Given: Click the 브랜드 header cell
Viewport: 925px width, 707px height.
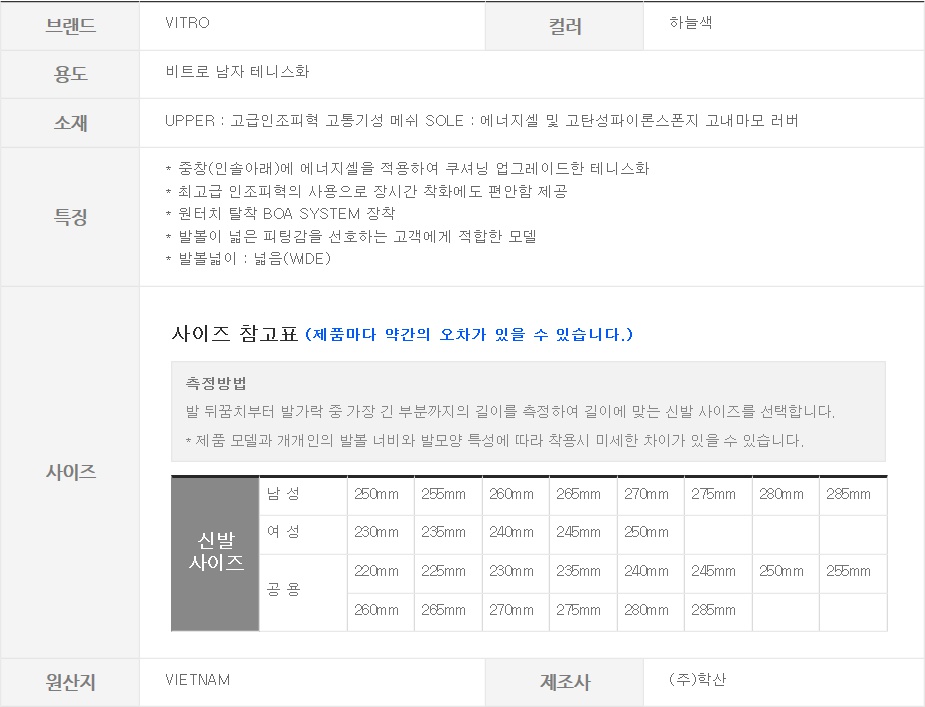Looking at the screenshot, I should 70,26.
